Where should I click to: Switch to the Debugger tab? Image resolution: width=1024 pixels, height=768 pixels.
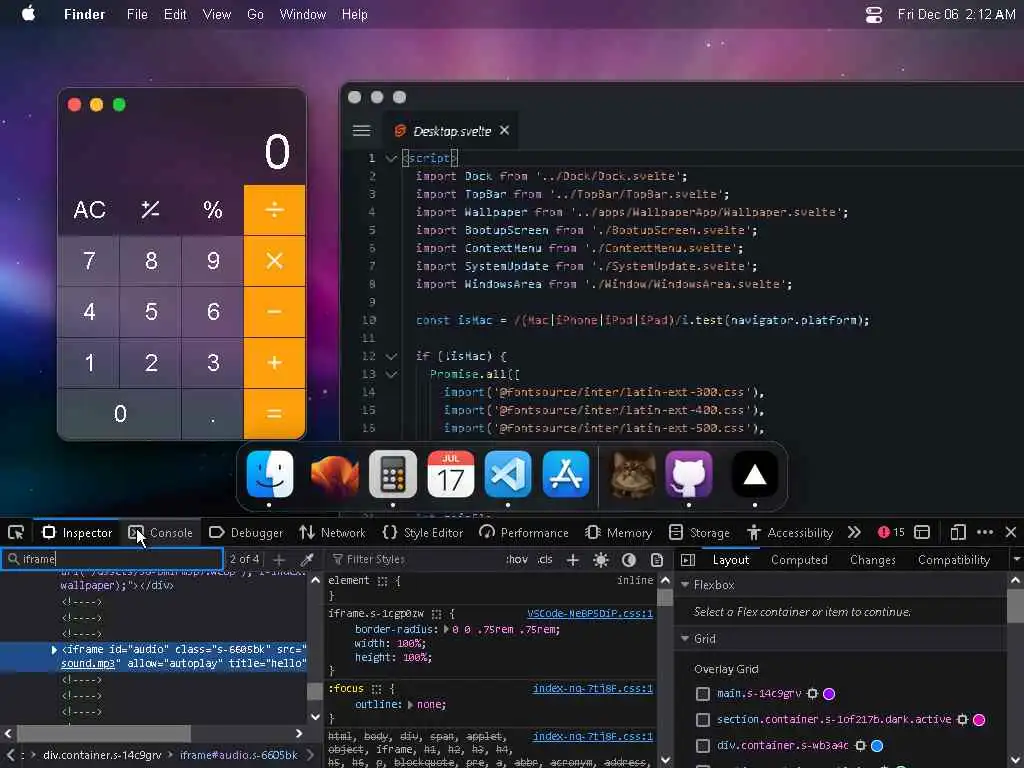(246, 532)
